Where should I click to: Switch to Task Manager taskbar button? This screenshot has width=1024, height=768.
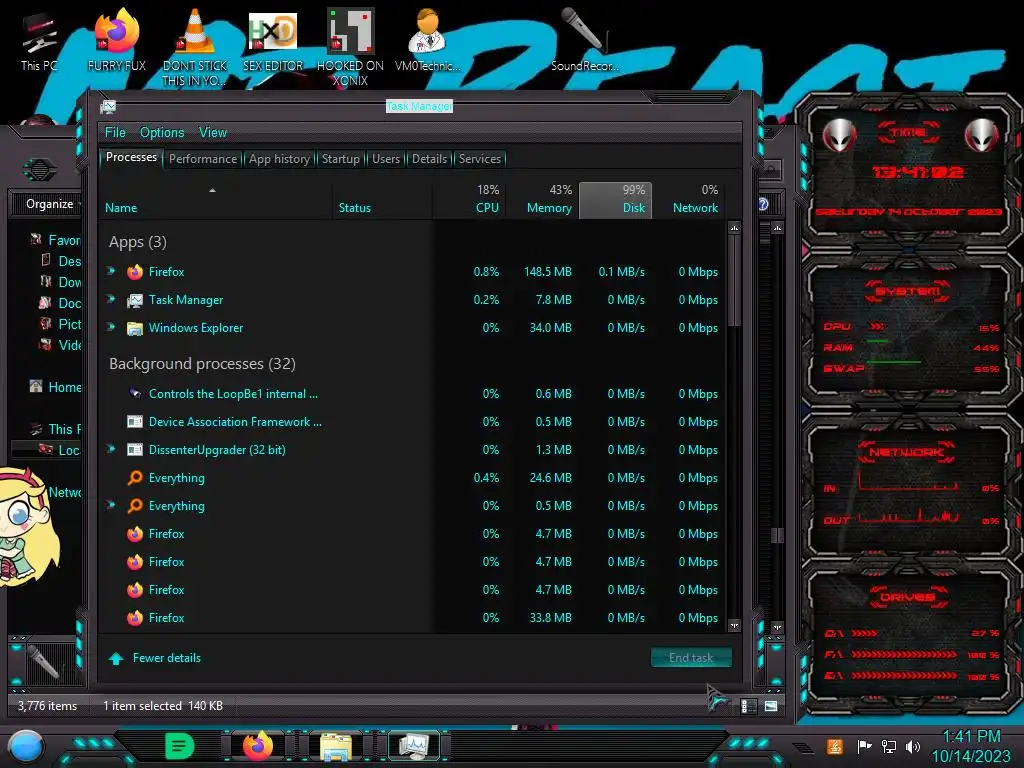(x=414, y=746)
